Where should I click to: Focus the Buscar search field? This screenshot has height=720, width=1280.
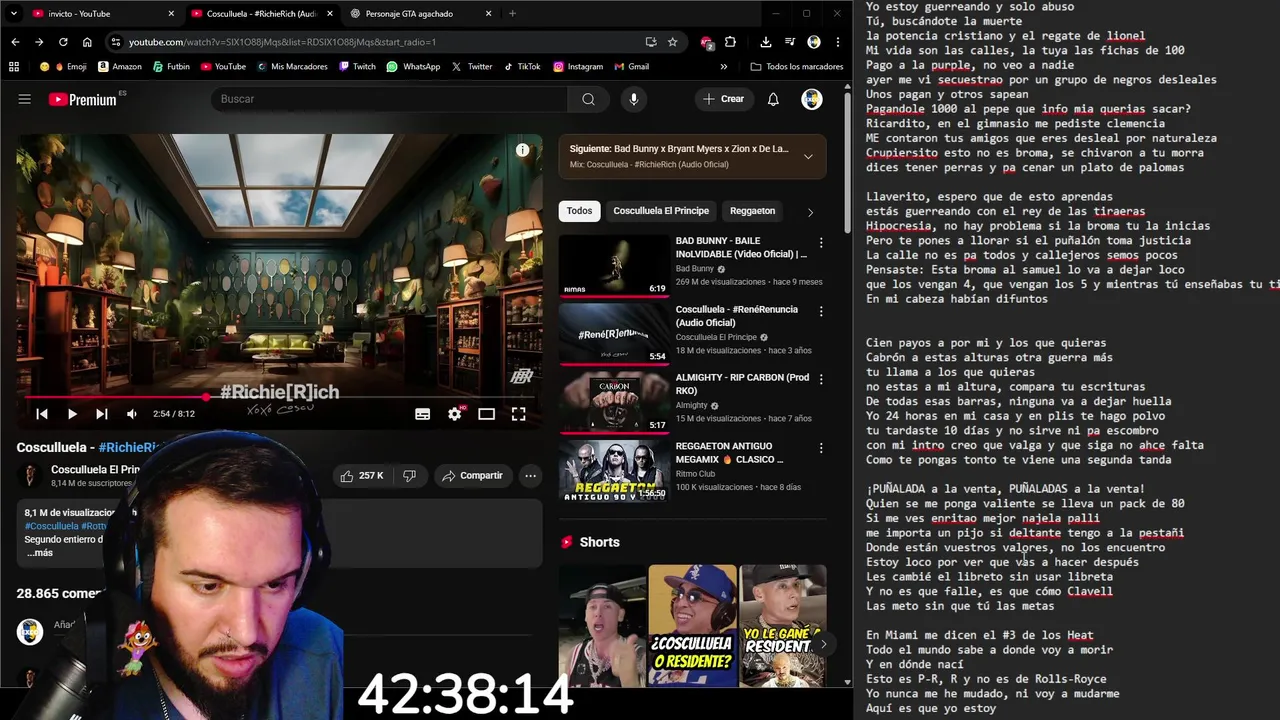pyautogui.click(x=390, y=99)
